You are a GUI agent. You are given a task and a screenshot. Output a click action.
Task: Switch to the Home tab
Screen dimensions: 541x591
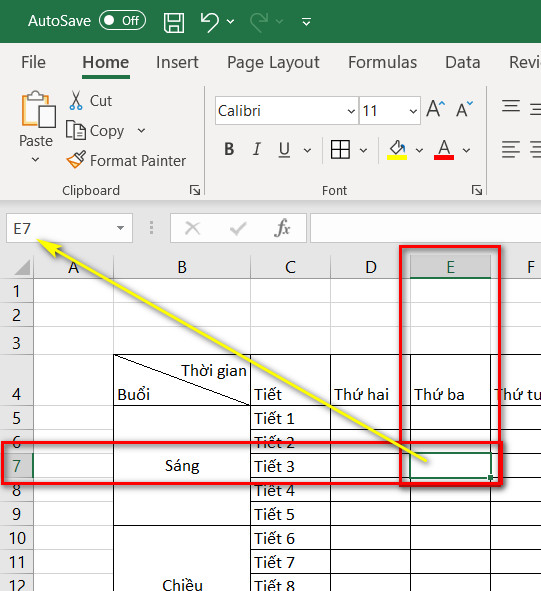pos(106,62)
